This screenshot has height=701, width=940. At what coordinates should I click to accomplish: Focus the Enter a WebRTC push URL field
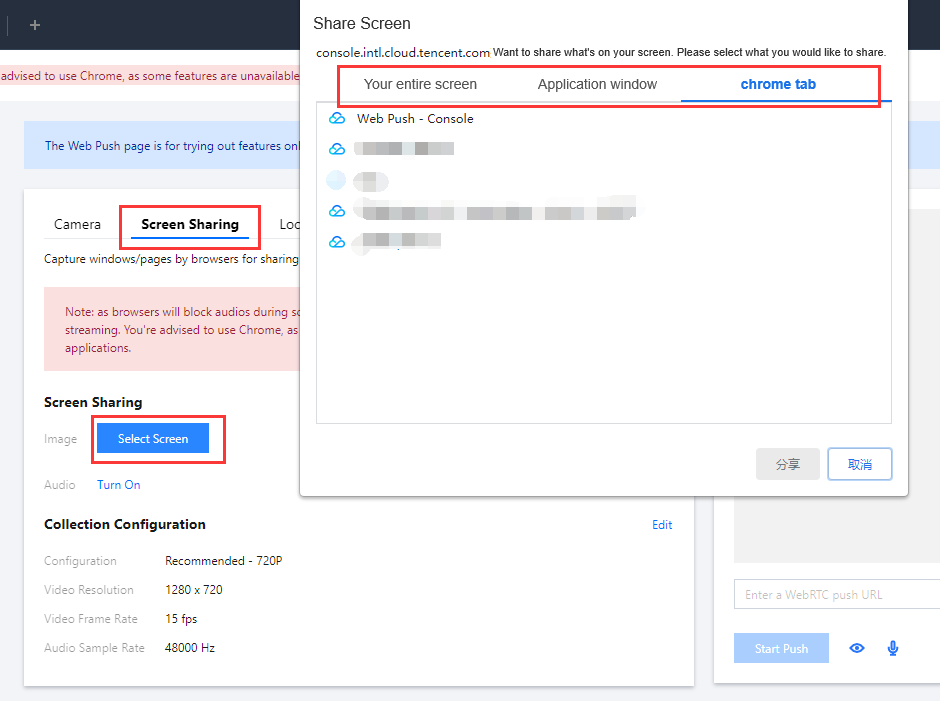click(837, 594)
